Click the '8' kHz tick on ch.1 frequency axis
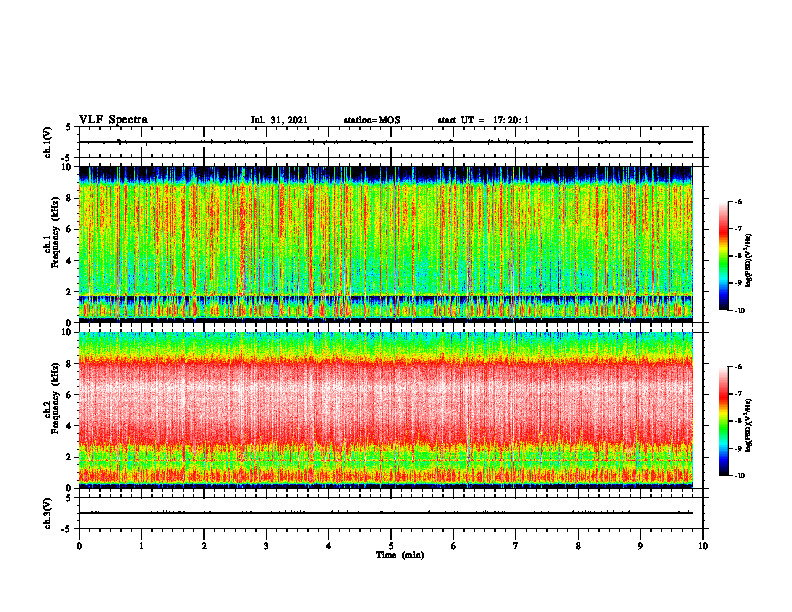792x612 pixels. coord(69,198)
